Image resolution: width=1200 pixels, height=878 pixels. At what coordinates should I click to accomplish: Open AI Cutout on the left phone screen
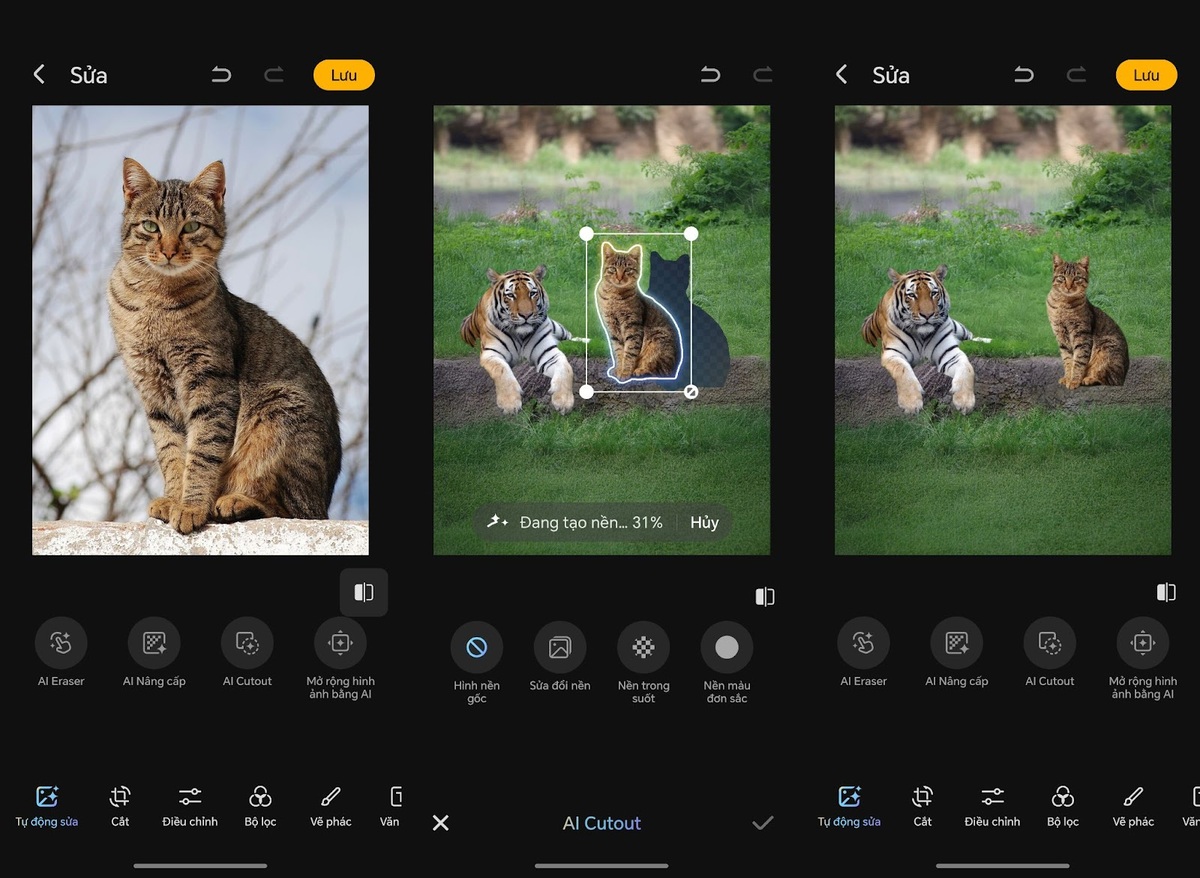pyautogui.click(x=247, y=653)
